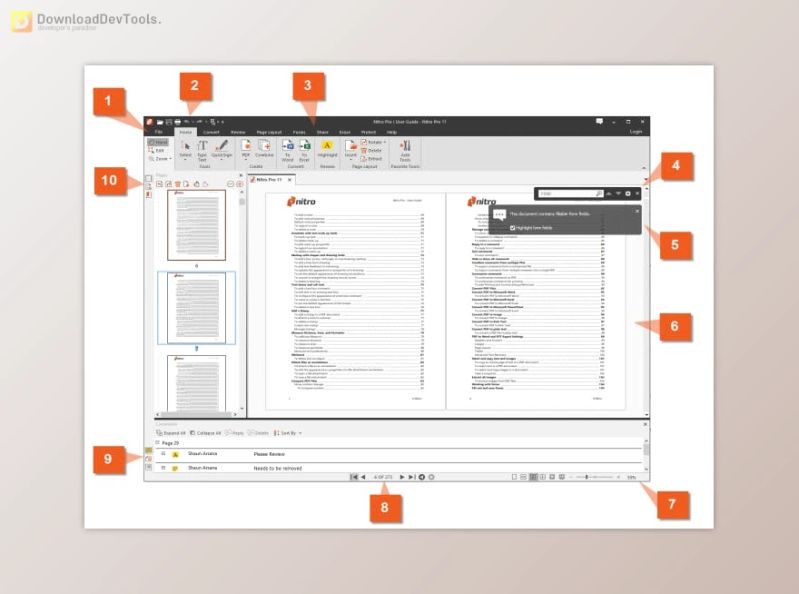Go to the last page
Screen dimensions: 799x594
(x=411, y=477)
